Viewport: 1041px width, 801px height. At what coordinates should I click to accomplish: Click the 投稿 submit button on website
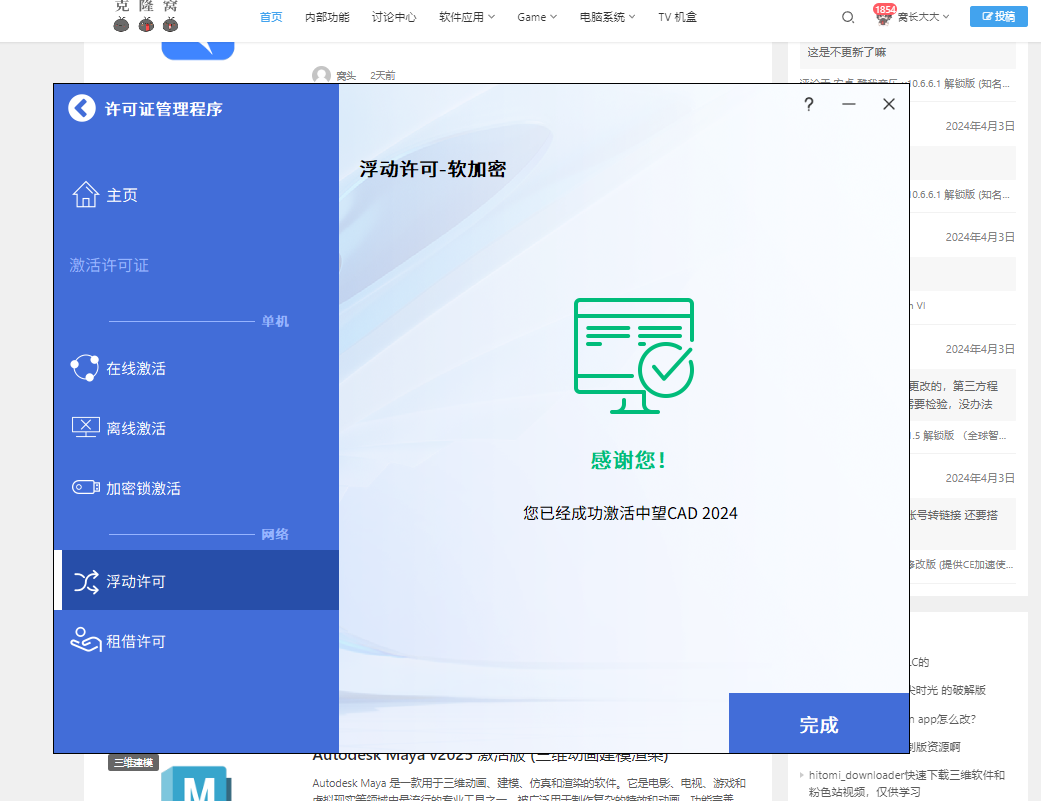999,17
